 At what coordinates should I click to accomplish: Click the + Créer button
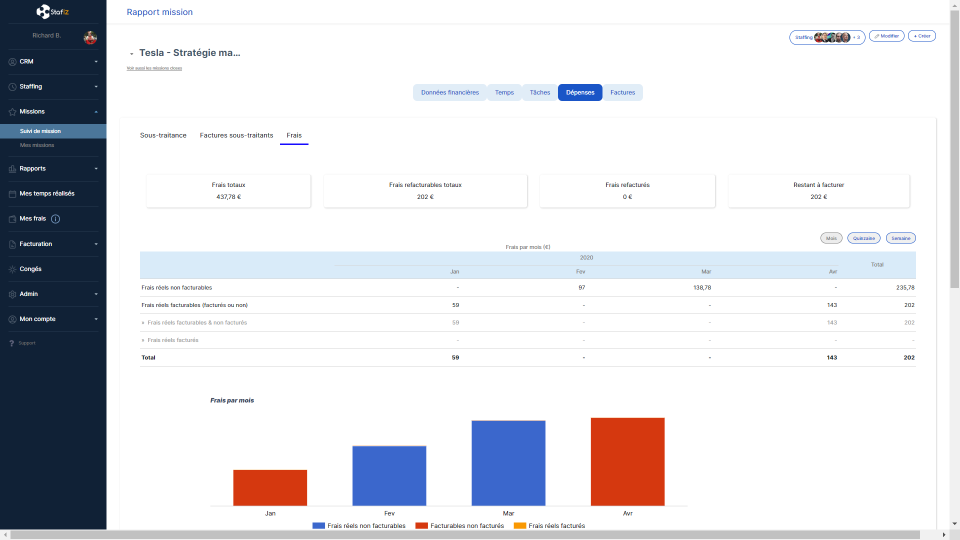coord(922,36)
